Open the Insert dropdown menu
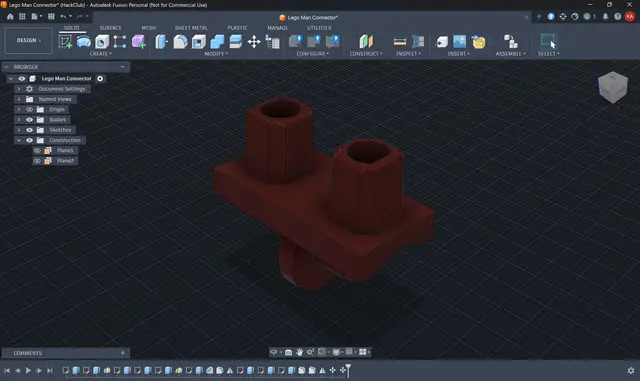640x381 pixels. tap(458, 54)
